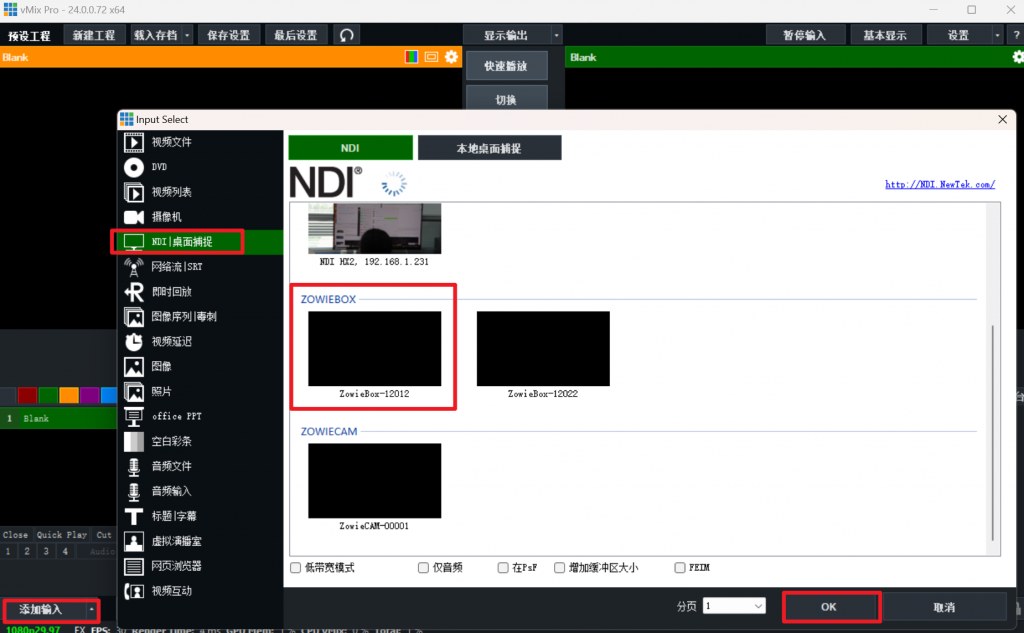Expand the arrow beside 载入存档
This screenshot has width=1024, height=633.
[x=187, y=35]
